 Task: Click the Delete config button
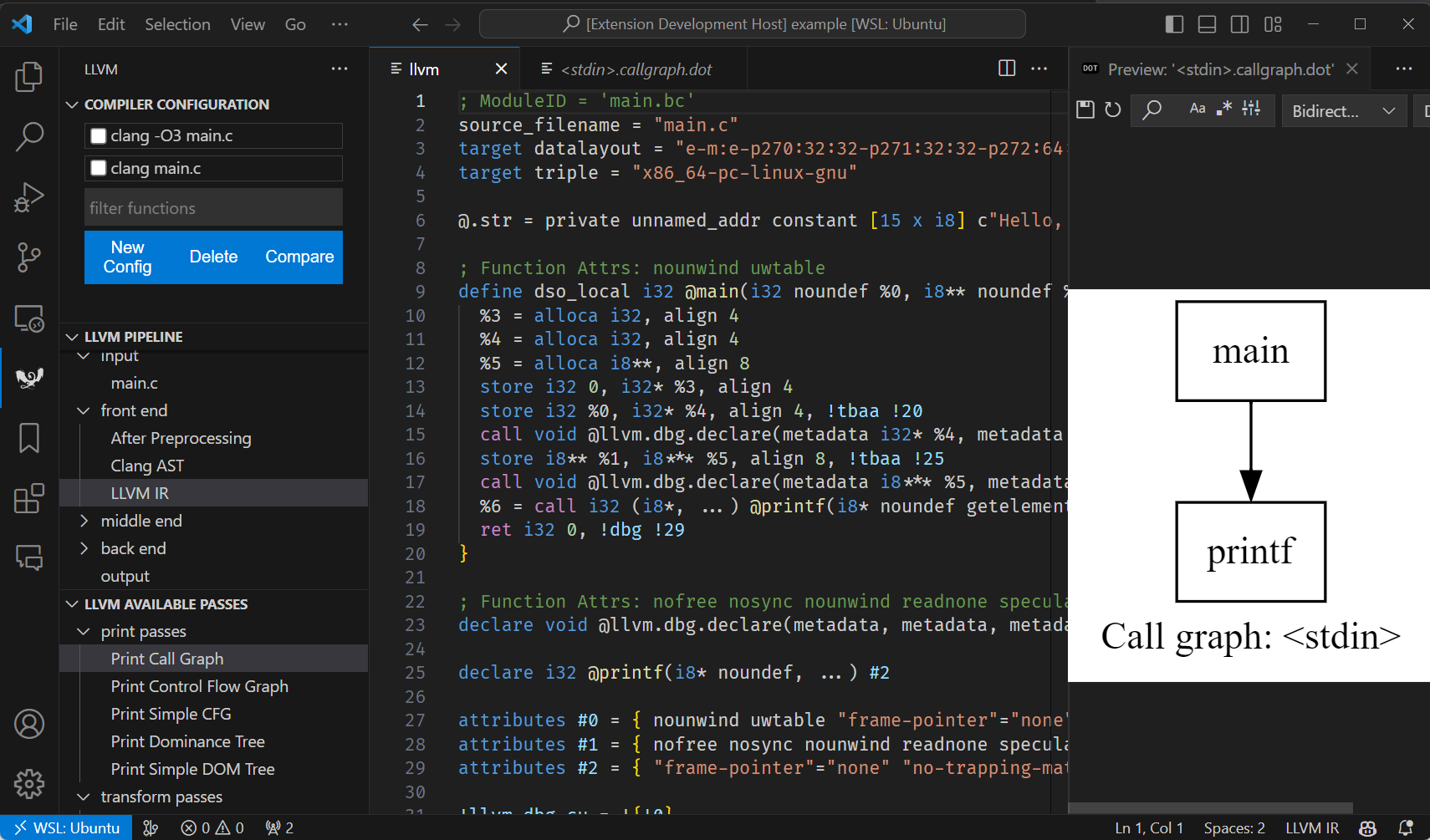213,257
